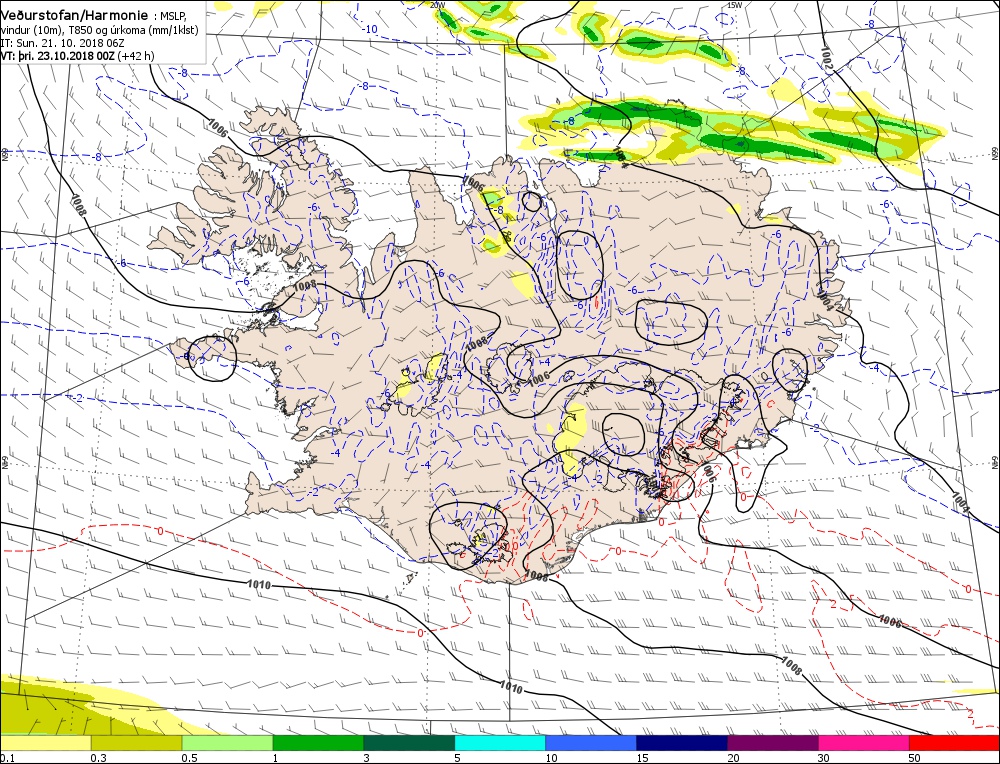
Task: Choose the navy 15–20 legend swatch
Action: point(682,742)
